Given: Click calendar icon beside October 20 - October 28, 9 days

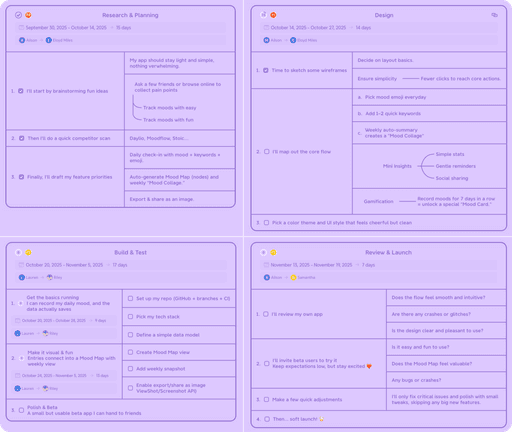Looking at the screenshot, I should click(x=18, y=321).
